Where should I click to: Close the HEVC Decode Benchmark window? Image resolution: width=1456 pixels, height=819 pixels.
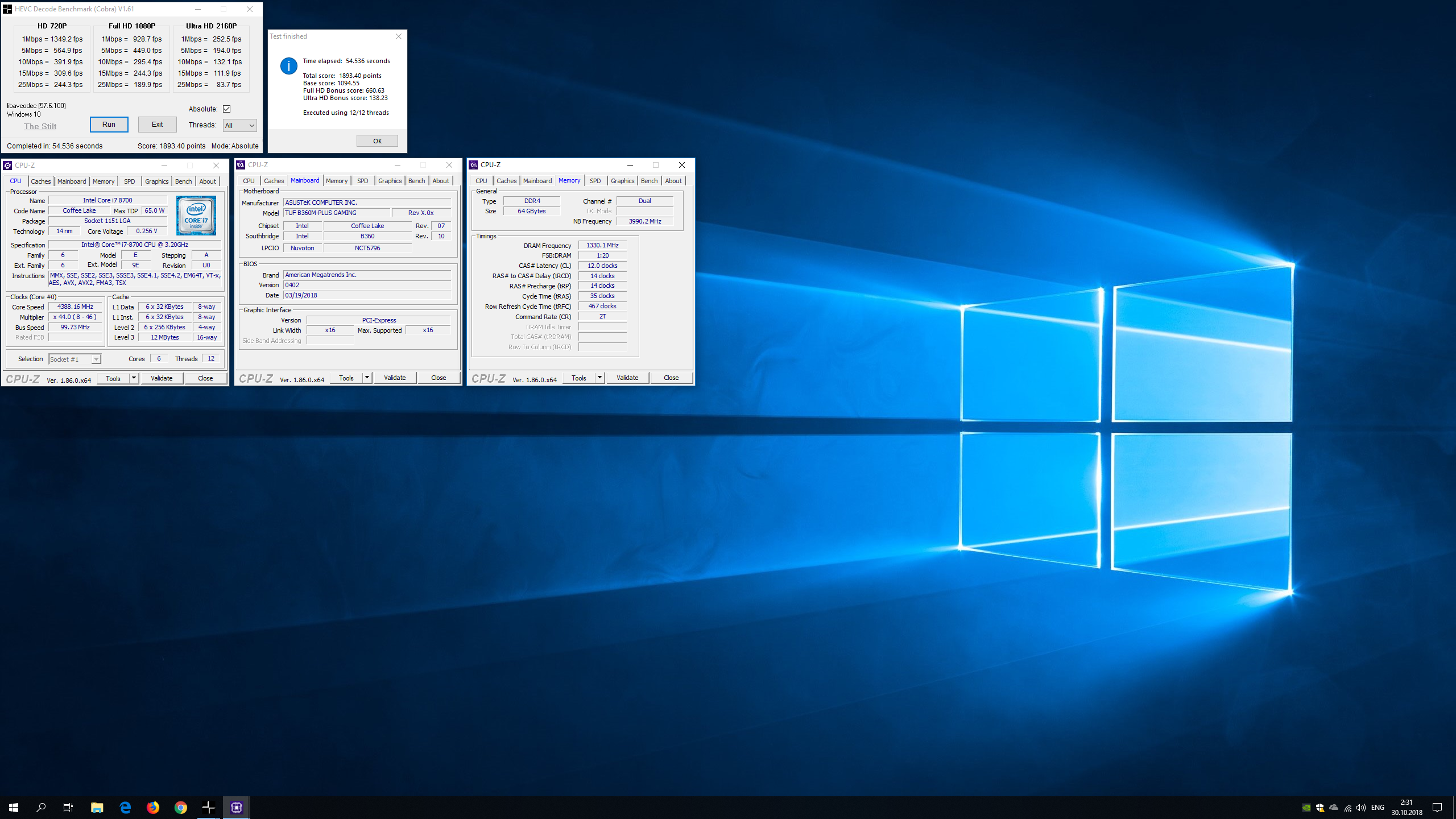[x=250, y=9]
